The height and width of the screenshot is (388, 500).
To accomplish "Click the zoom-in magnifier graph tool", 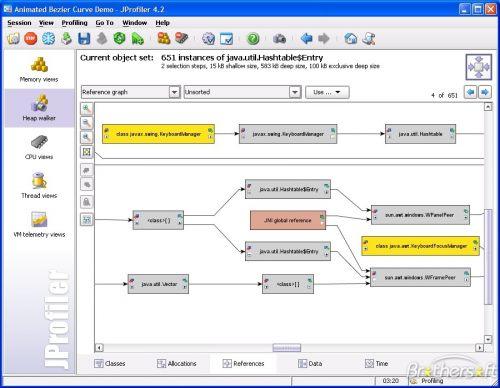I will (x=87, y=109).
